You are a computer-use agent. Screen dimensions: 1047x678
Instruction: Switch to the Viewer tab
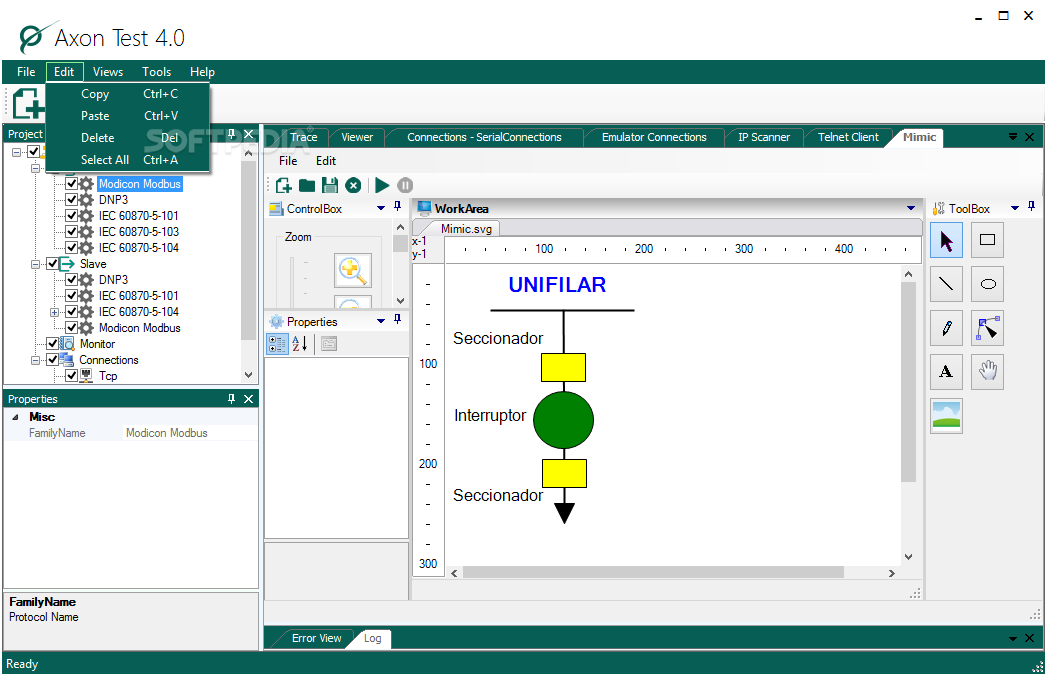point(357,137)
